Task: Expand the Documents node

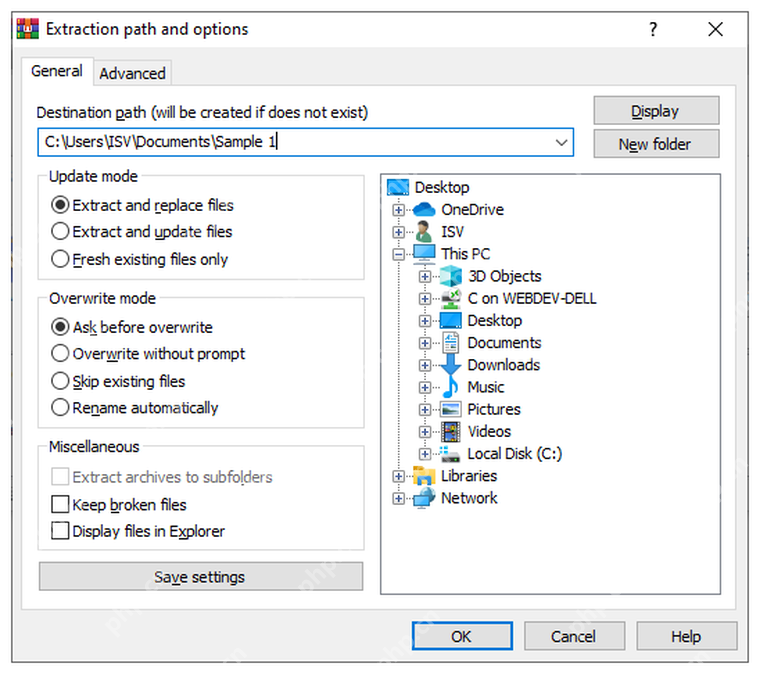Action: [x=425, y=343]
